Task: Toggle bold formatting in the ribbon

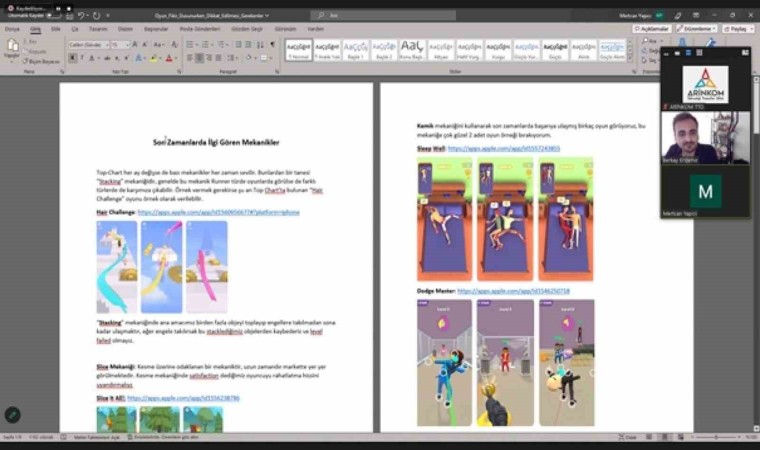Action: [x=72, y=58]
